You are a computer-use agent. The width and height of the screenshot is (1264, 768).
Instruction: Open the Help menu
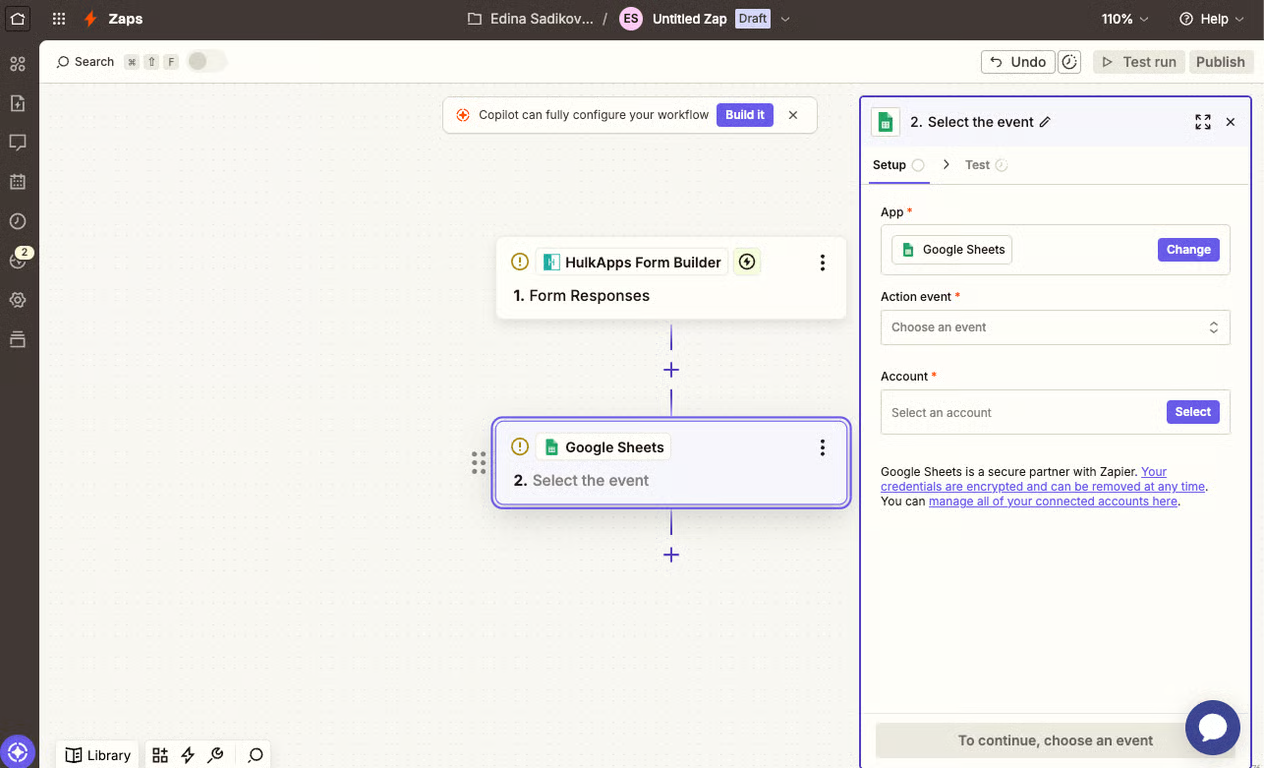point(1211,19)
